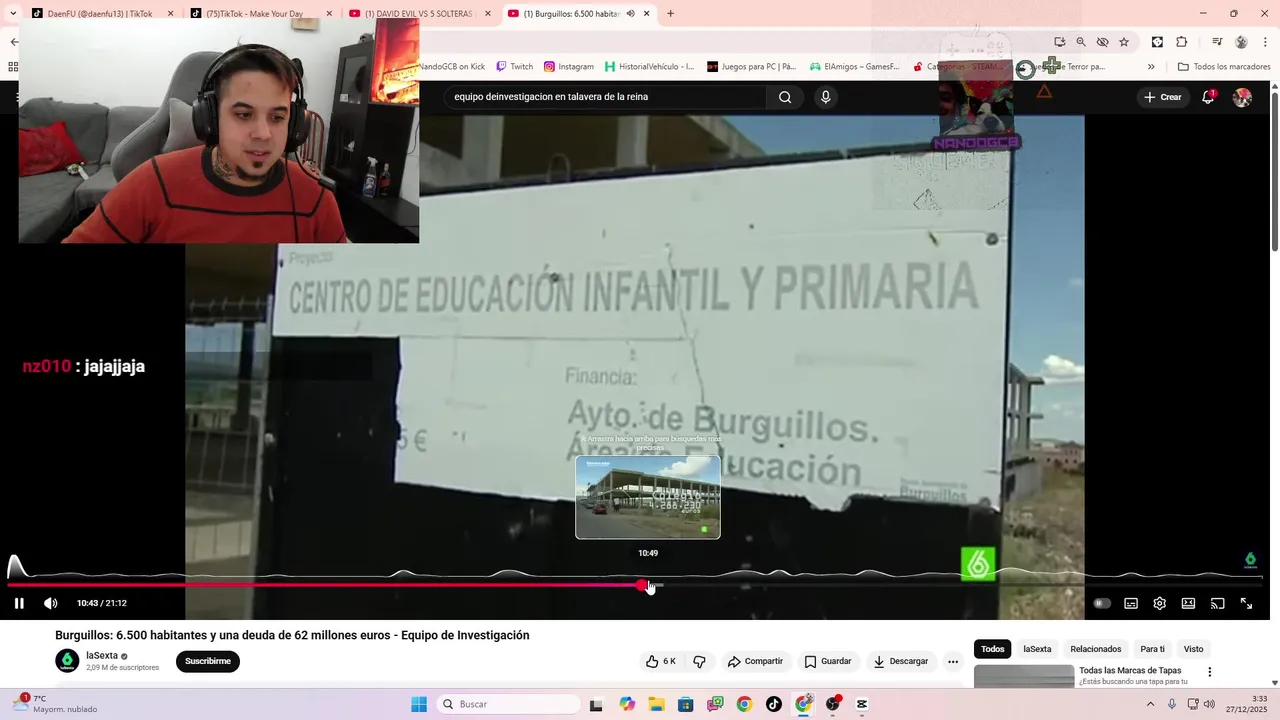Open the Windows Start menu
The width and height of the screenshot is (1280, 720).
pyautogui.click(x=419, y=704)
